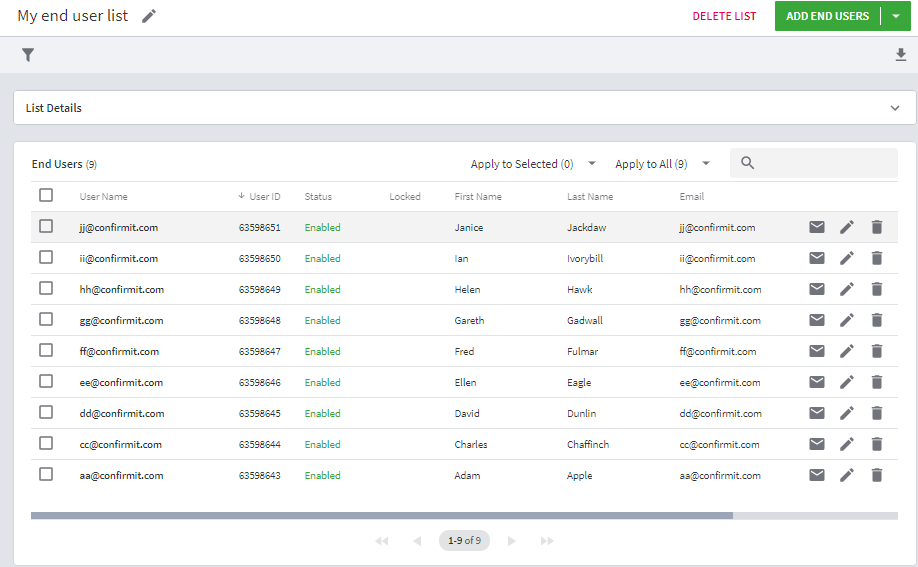
Task: Sort by the Status column header
Action: coord(318,197)
